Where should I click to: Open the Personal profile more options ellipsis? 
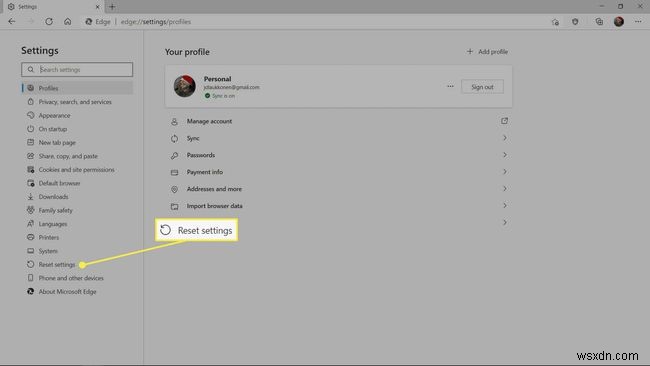(450, 86)
